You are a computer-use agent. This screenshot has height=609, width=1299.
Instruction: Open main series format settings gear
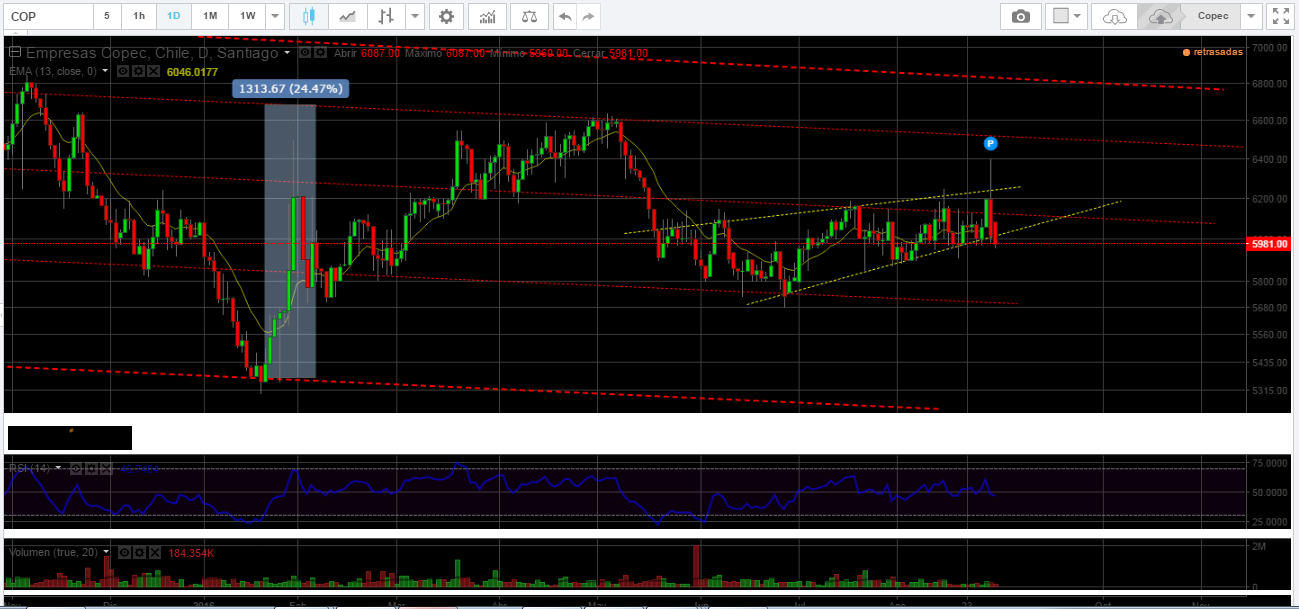321,53
